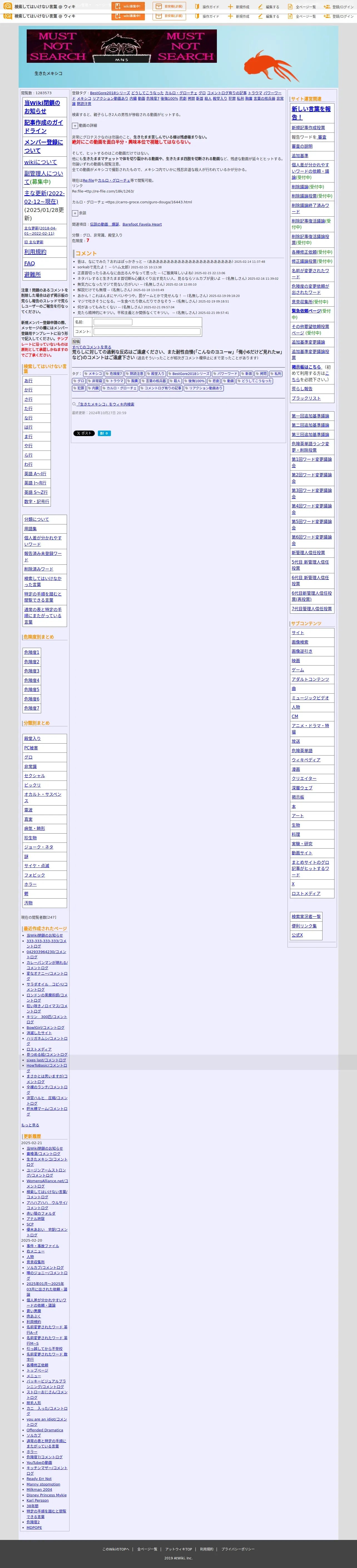The width and height of the screenshot is (357, 1568).
Task: Open 記事作成のガイドライン in left menu
Action: point(43,127)
